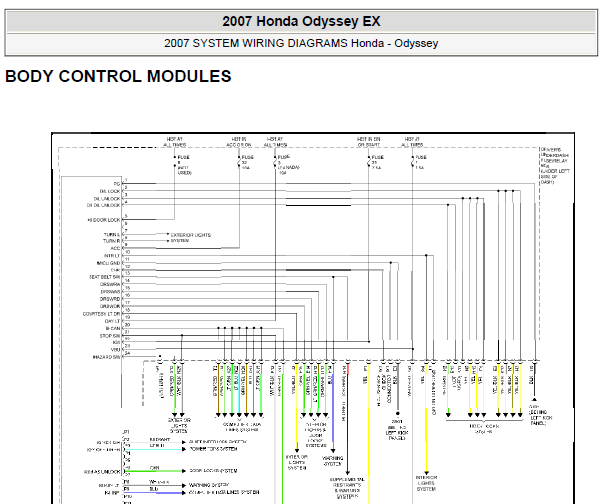Click the 'BODY CONTROL MODULES' heading
601x504 pixels.
(118, 76)
